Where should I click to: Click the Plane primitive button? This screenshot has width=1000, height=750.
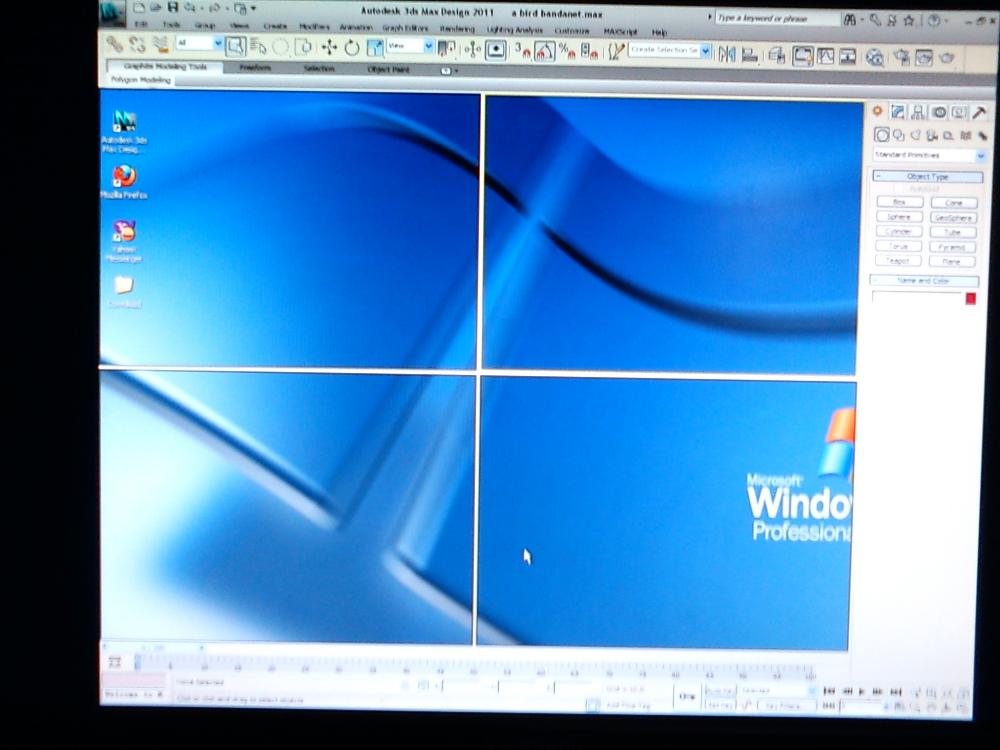click(x=952, y=261)
